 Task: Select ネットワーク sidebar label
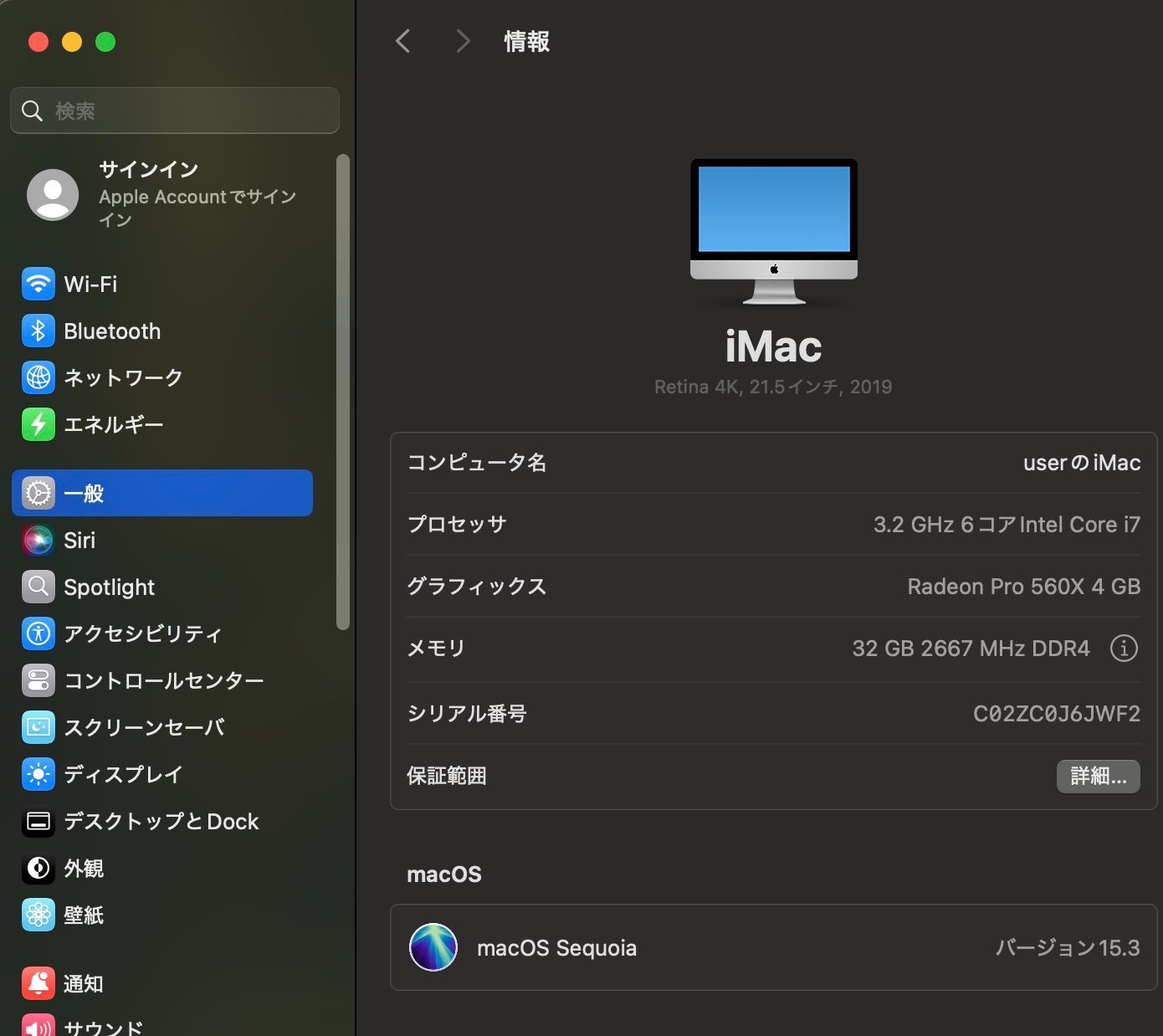point(124,378)
